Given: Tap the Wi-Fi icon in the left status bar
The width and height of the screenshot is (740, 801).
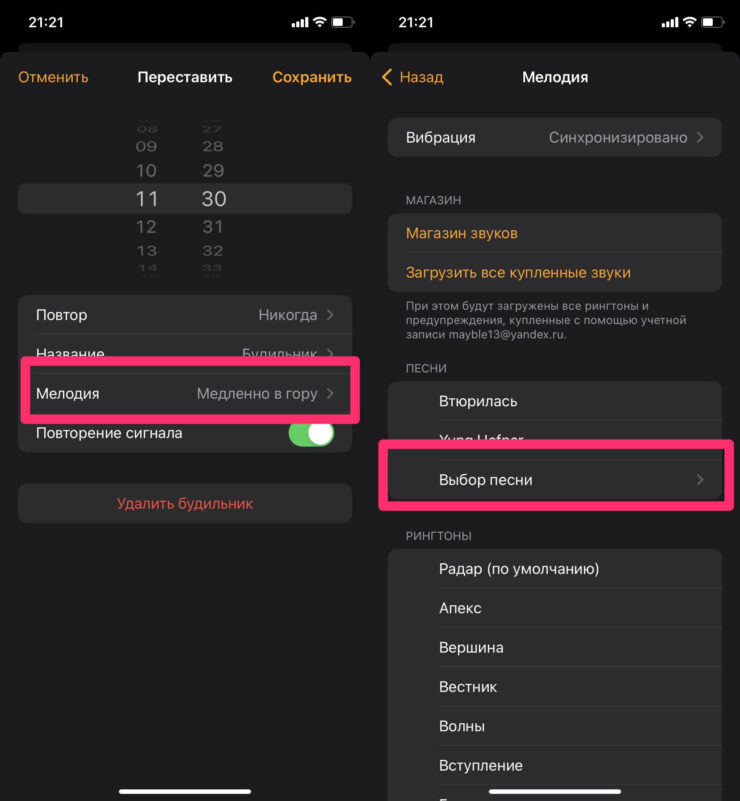Looking at the screenshot, I should (x=320, y=21).
